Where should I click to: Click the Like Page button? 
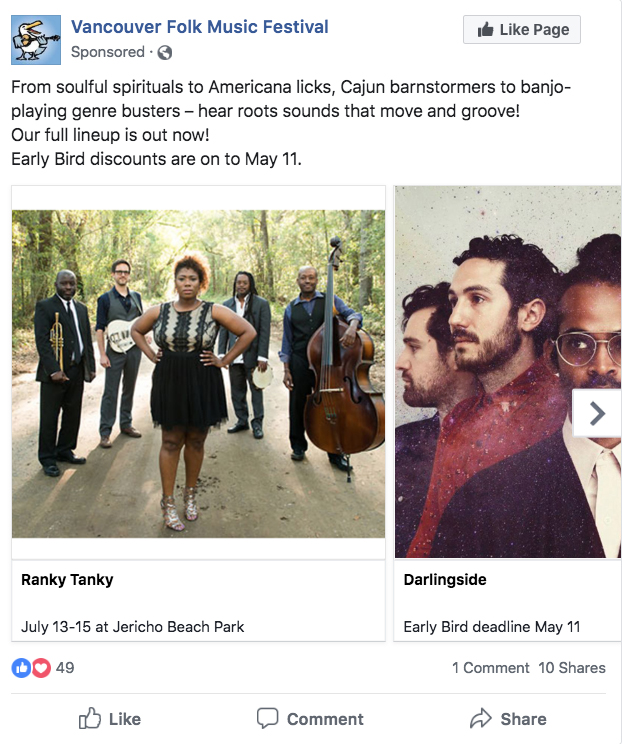522,29
